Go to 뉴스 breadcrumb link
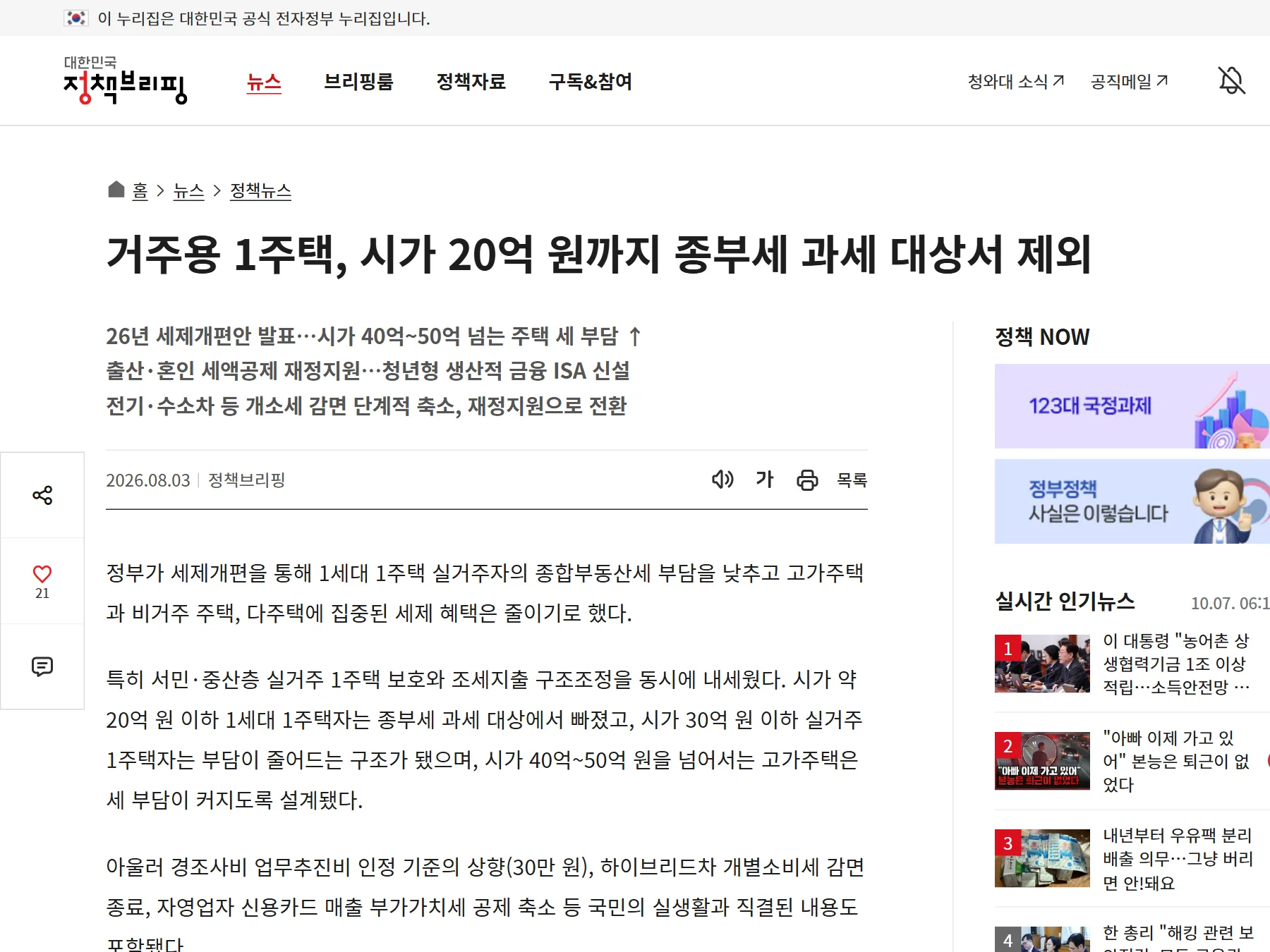Screen dimensions: 1270x952 [189, 191]
